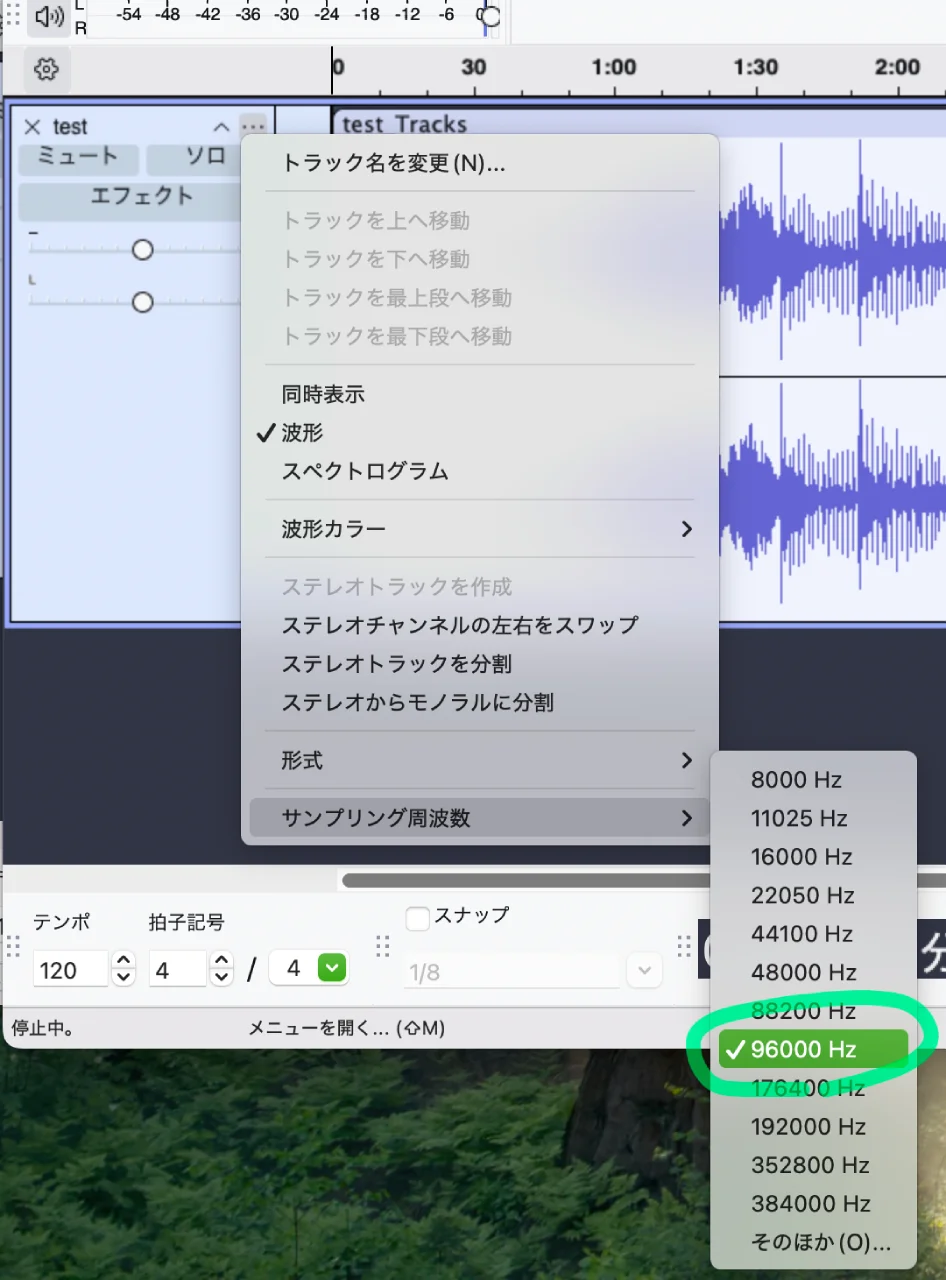This screenshot has height=1280, width=946.
Task: Choose 44100 Hz from sampling list
Action: [801, 934]
